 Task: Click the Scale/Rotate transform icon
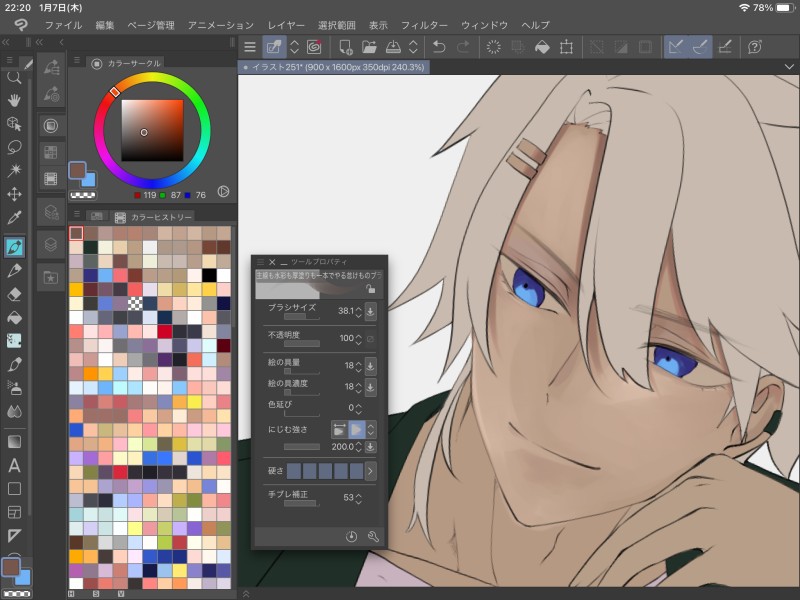(566, 47)
